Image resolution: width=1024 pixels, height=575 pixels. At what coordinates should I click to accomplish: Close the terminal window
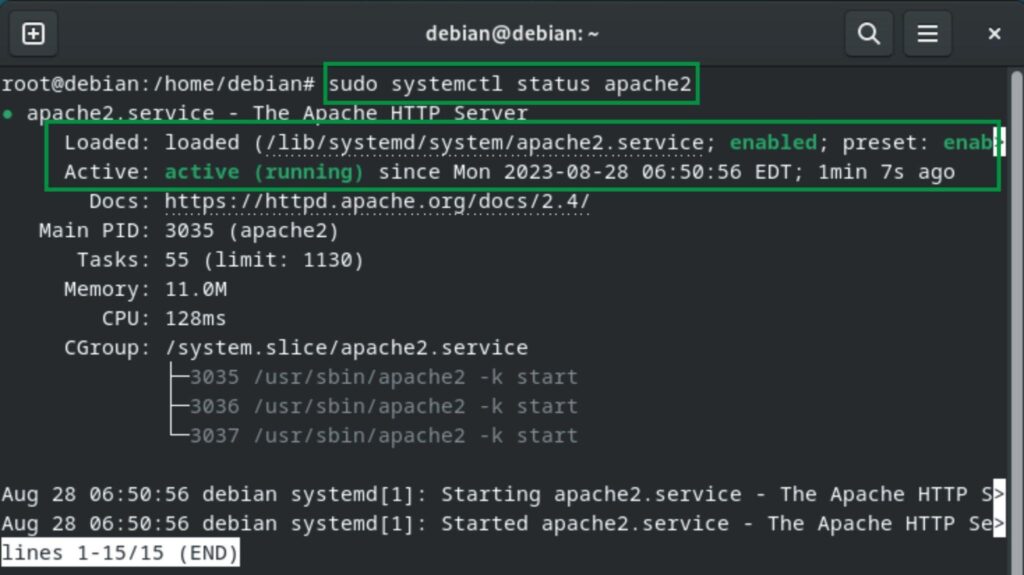[x=994, y=33]
